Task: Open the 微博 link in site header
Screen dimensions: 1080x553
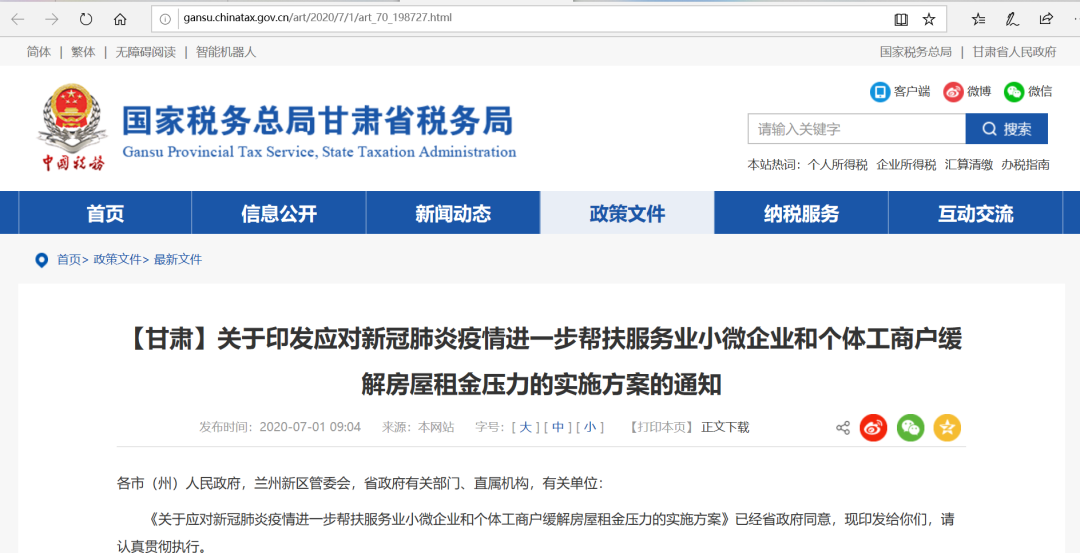Action: pyautogui.click(x=967, y=92)
